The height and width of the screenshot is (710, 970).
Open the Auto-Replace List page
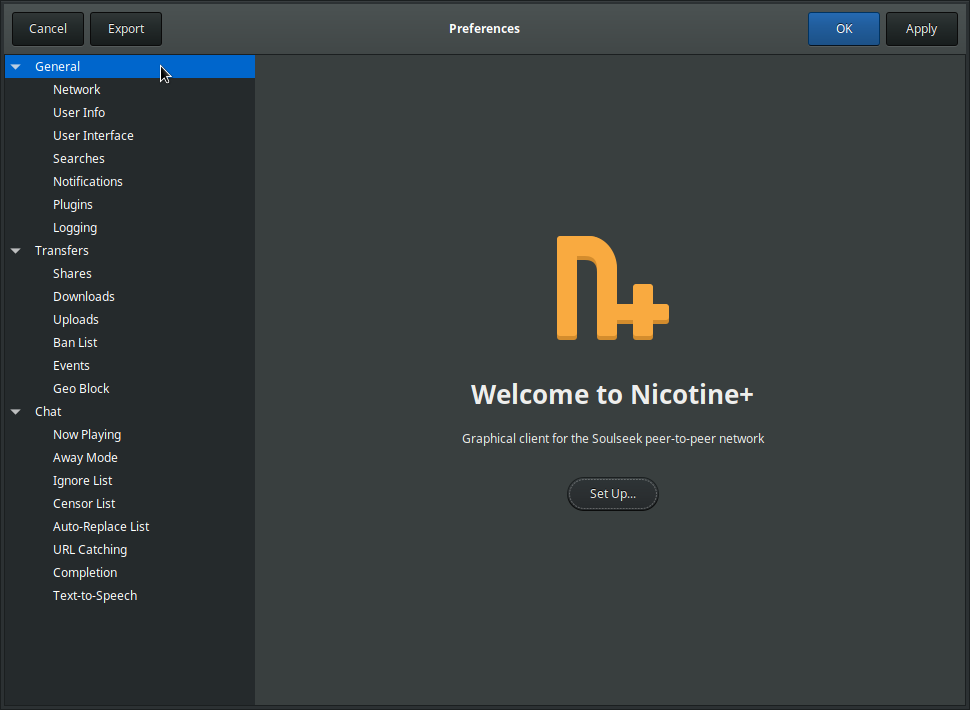130,527
